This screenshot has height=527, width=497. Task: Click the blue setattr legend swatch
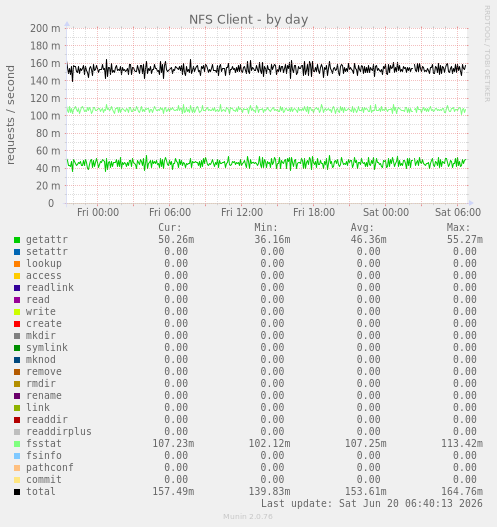[x=17, y=252]
